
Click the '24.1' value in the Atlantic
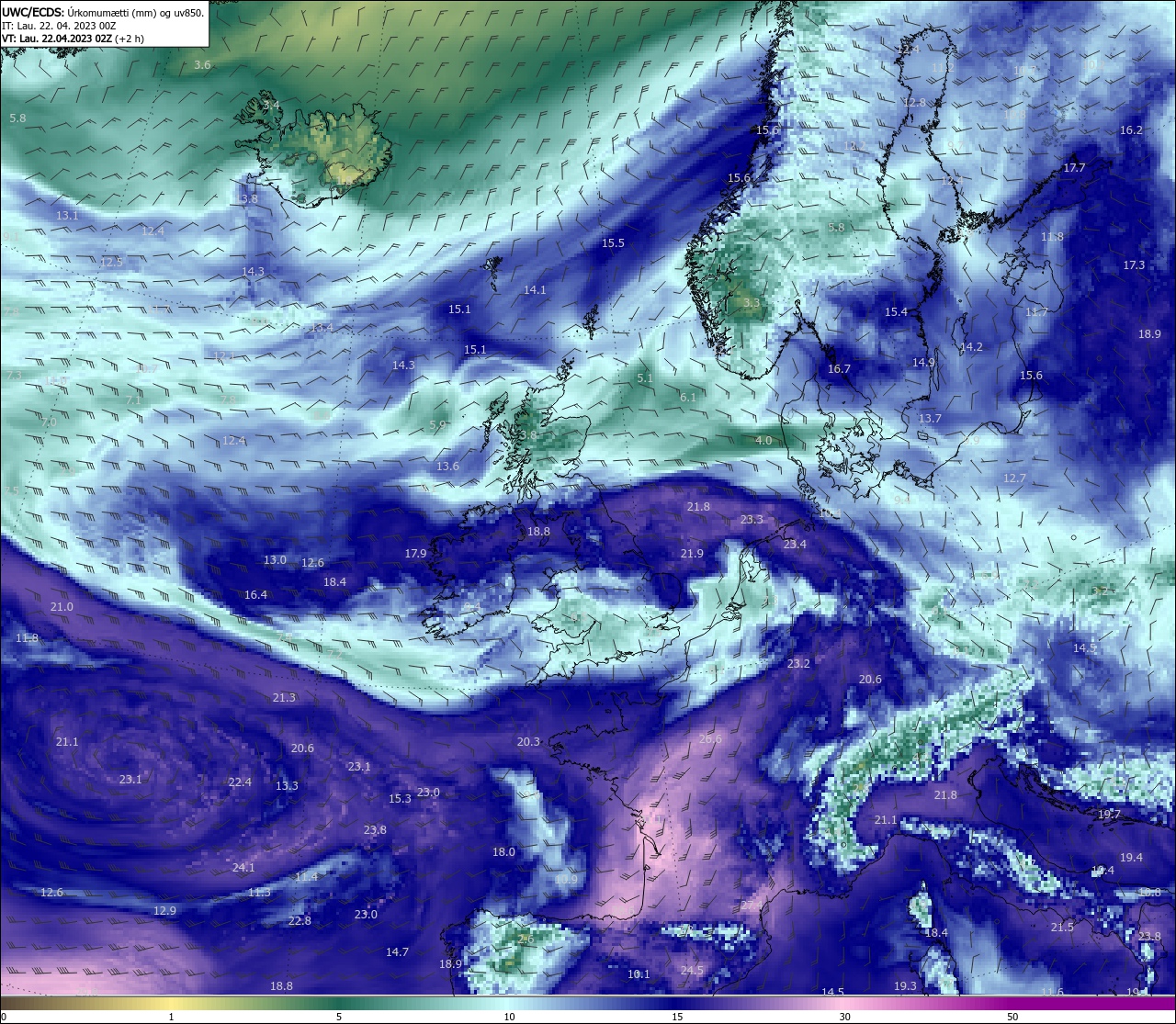coord(243,868)
